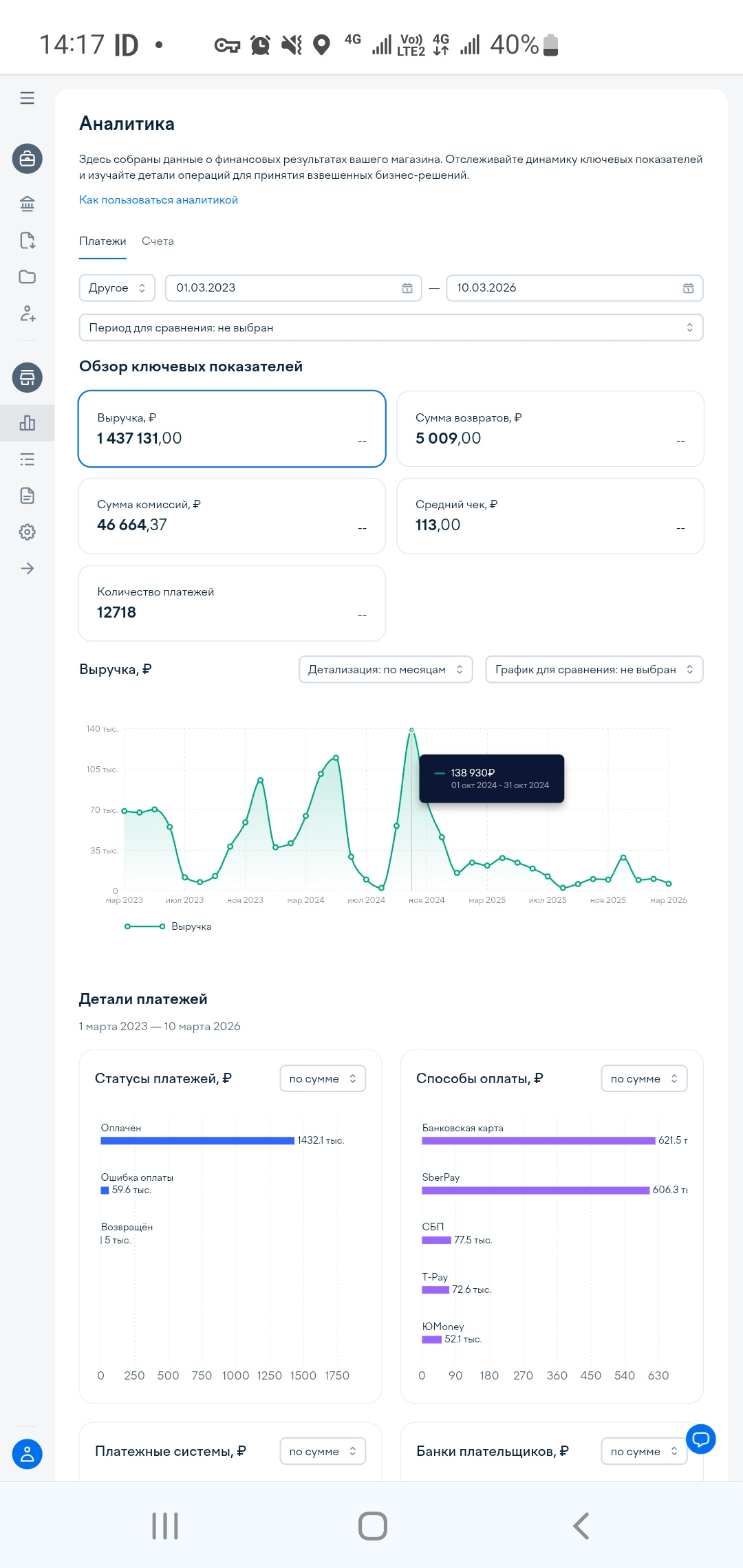Tap Android recent apps button
Image resolution: width=743 pixels, height=1568 pixels.
(165, 1526)
